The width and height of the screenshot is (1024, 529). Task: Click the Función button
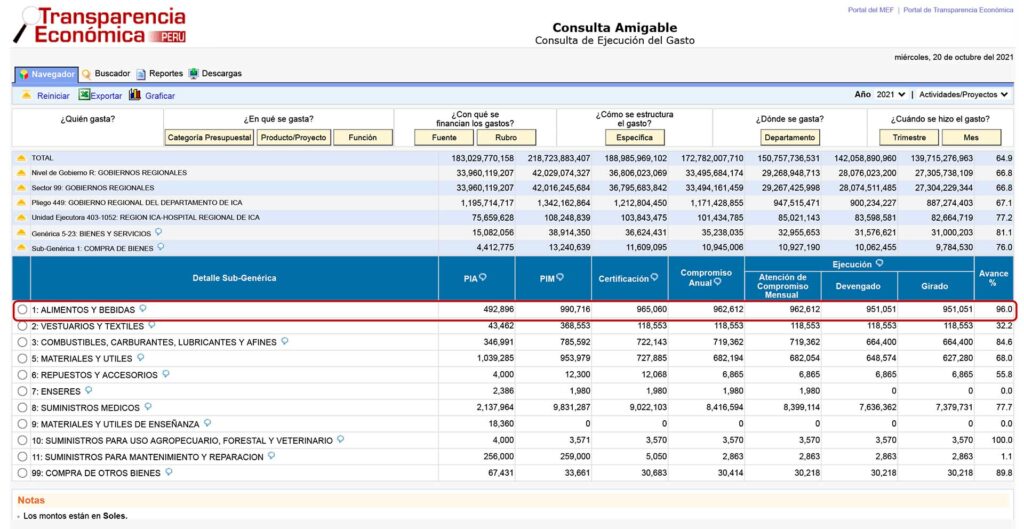pos(362,138)
